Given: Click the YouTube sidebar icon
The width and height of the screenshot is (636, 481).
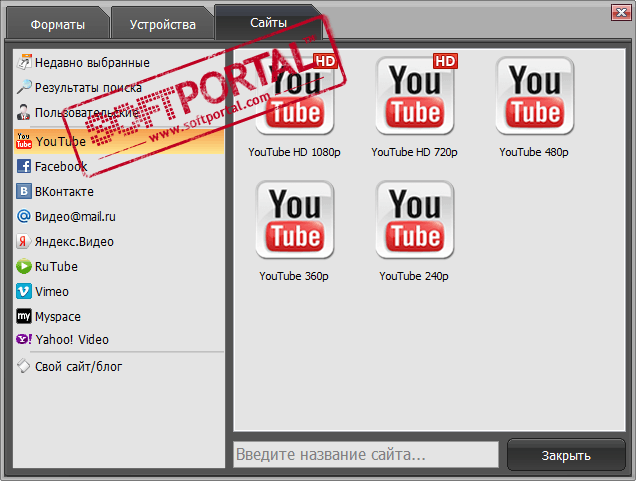Looking at the screenshot, I should [x=24, y=141].
